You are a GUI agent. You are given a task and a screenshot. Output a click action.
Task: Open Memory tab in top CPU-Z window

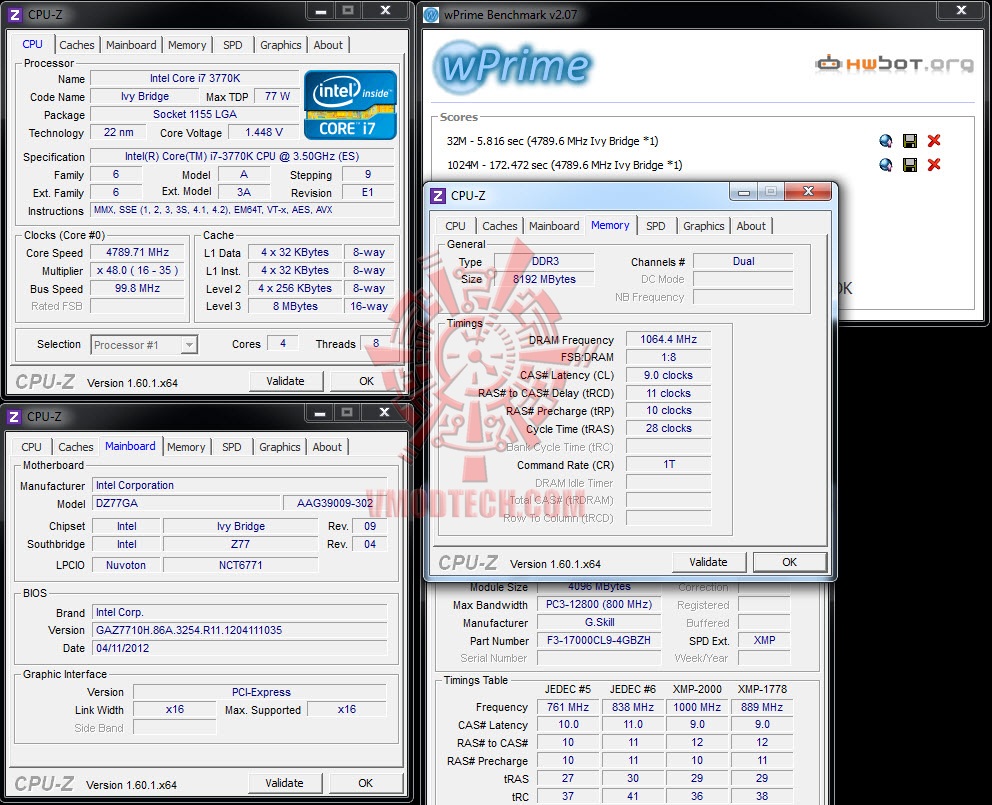click(x=187, y=45)
